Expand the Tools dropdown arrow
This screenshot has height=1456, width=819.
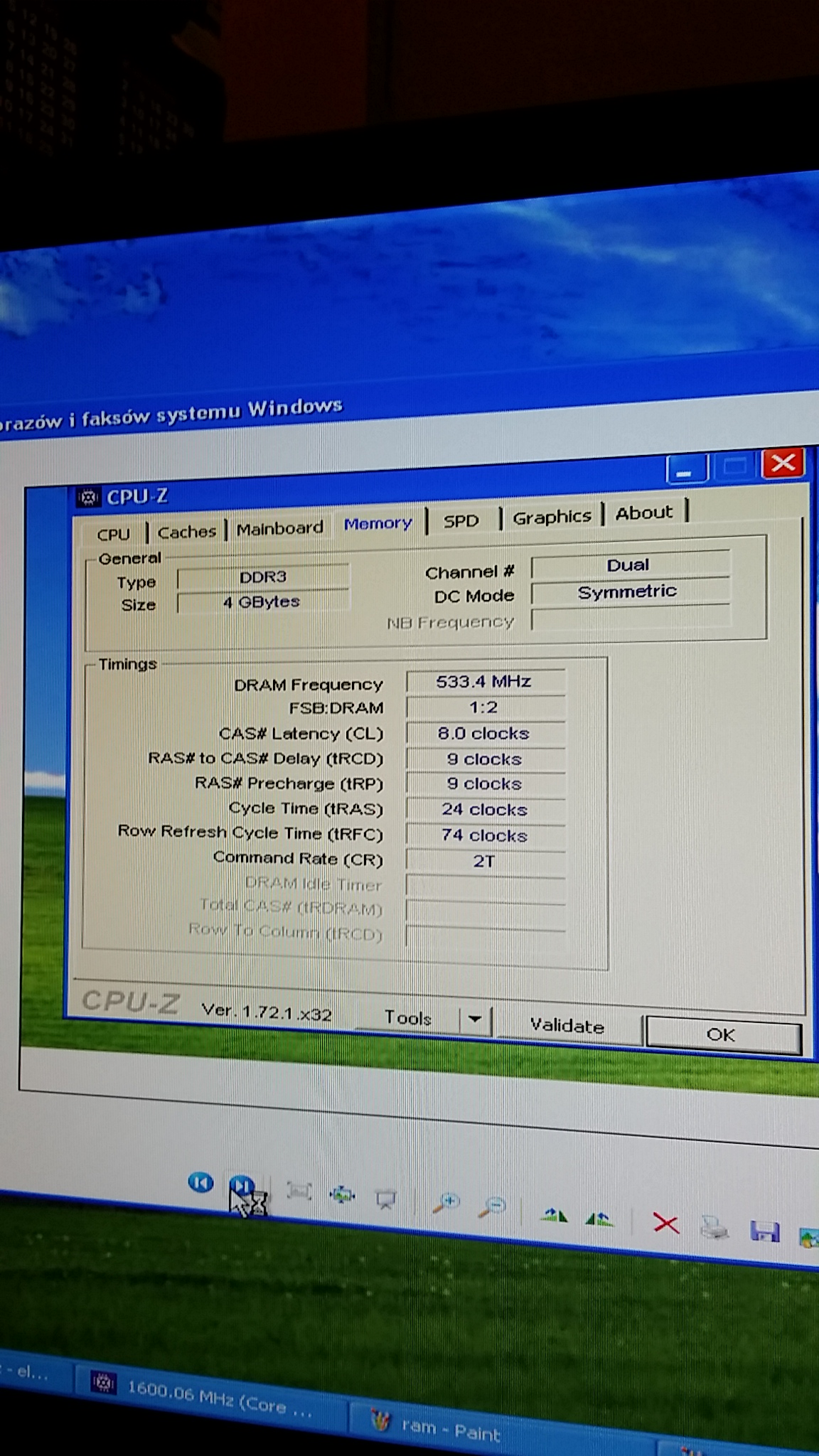tap(475, 1019)
